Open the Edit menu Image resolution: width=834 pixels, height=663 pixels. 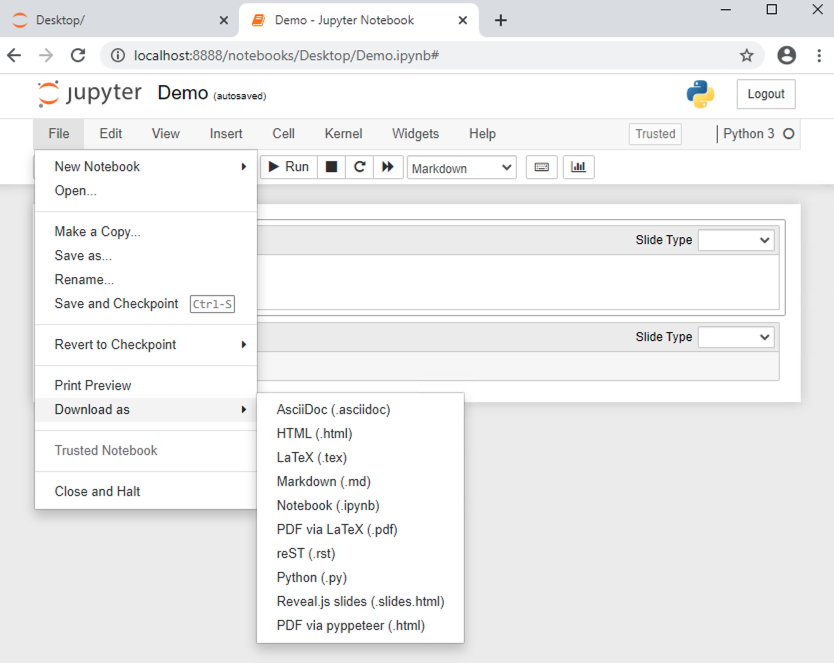pos(111,134)
